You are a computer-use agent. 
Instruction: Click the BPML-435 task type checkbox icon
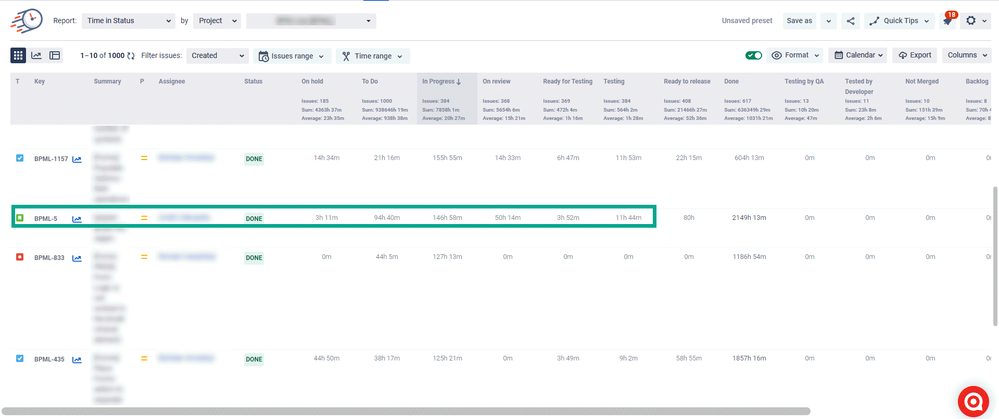(x=19, y=359)
